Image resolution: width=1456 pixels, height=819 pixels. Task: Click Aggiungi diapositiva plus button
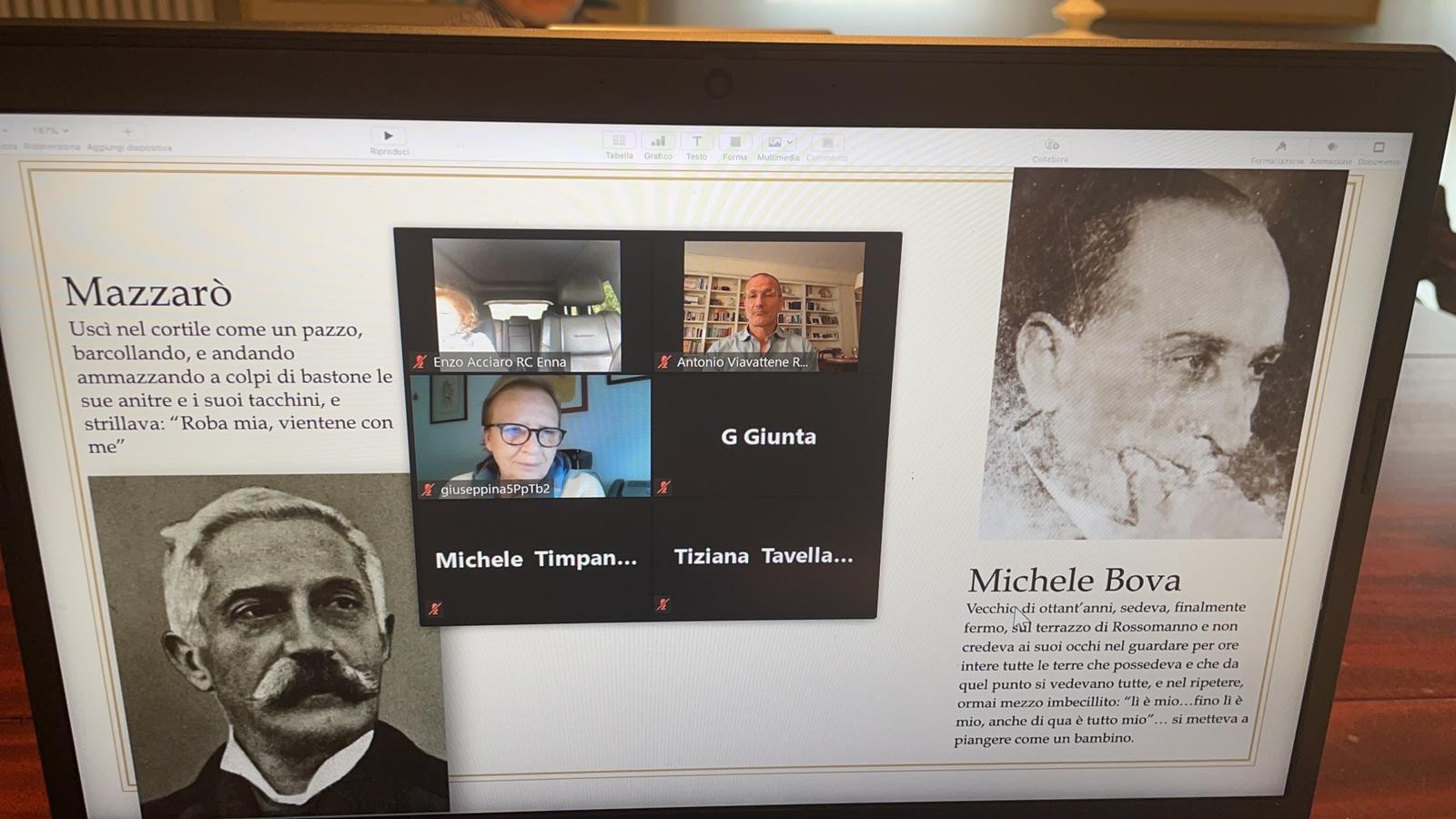(x=127, y=132)
